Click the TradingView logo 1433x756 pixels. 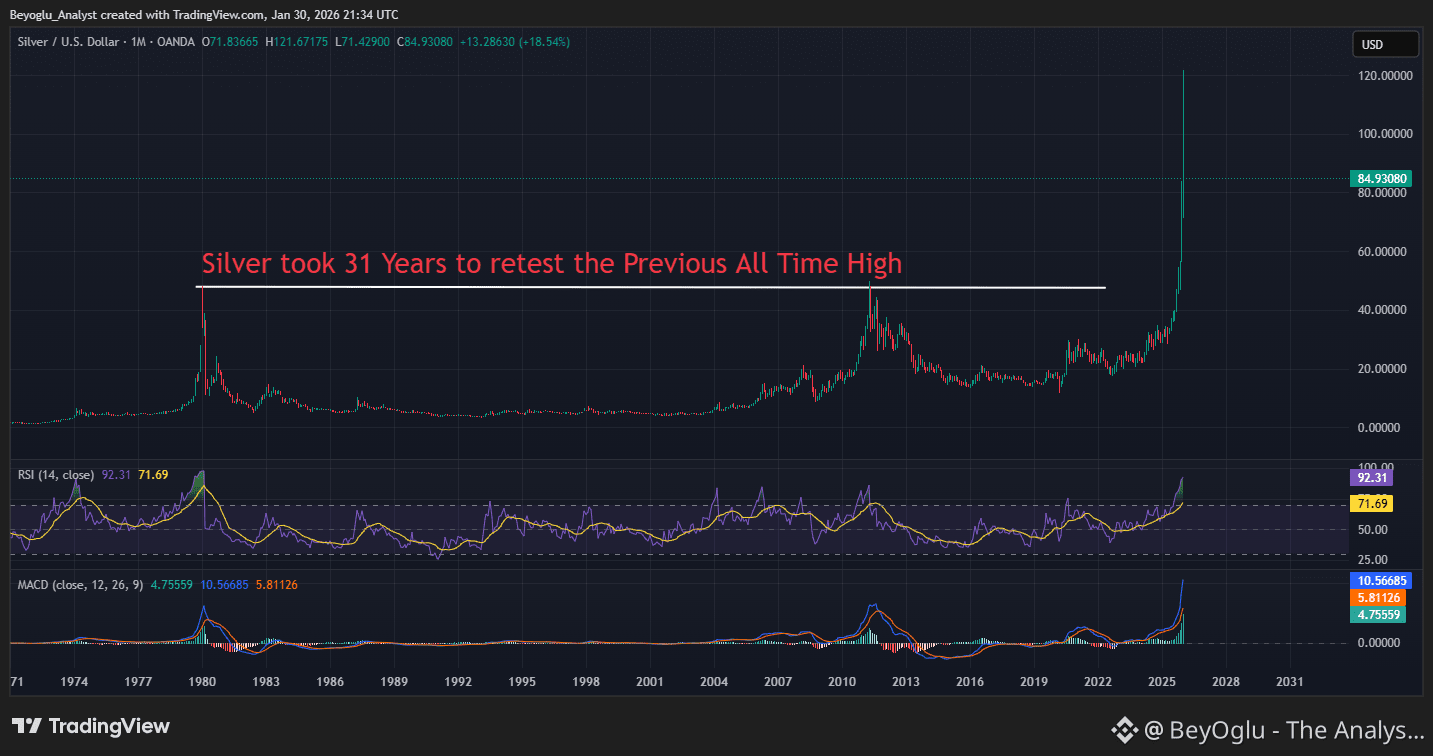pos(91,726)
